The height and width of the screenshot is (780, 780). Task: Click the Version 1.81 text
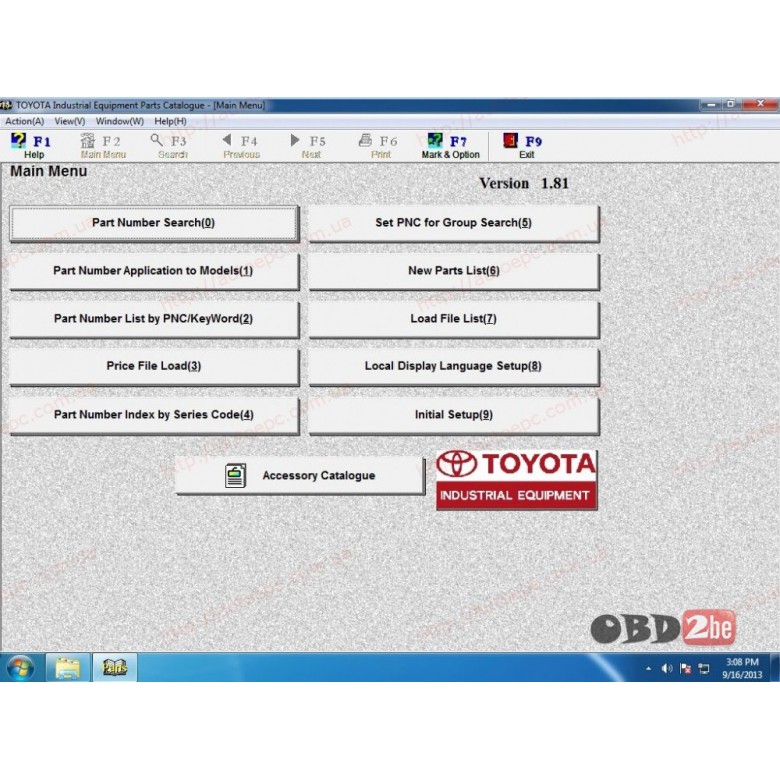524,184
